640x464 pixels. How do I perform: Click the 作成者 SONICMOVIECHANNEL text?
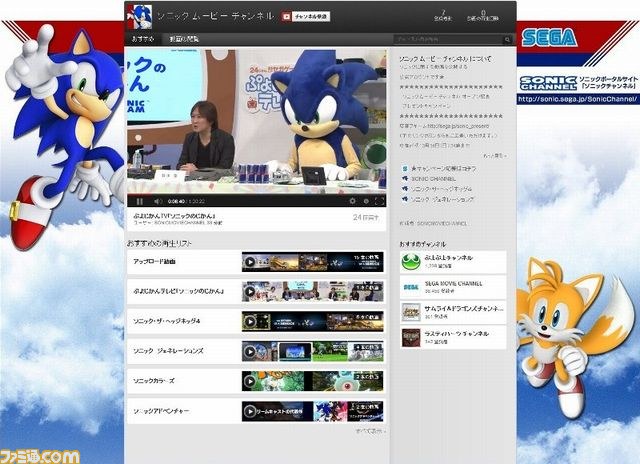pyautogui.click(x=433, y=224)
